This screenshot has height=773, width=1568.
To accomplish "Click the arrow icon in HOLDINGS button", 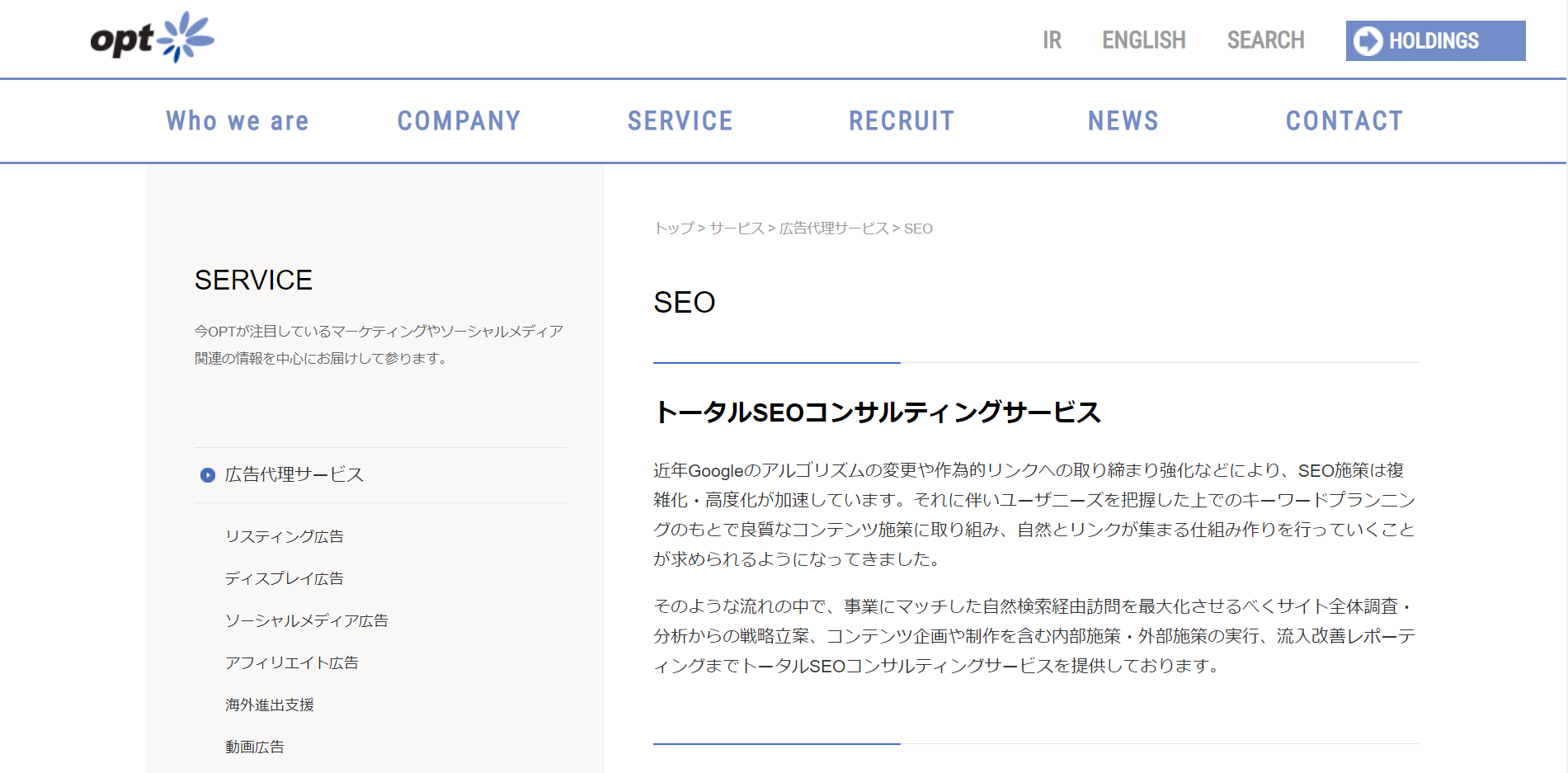I will (x=1368, y=41).
